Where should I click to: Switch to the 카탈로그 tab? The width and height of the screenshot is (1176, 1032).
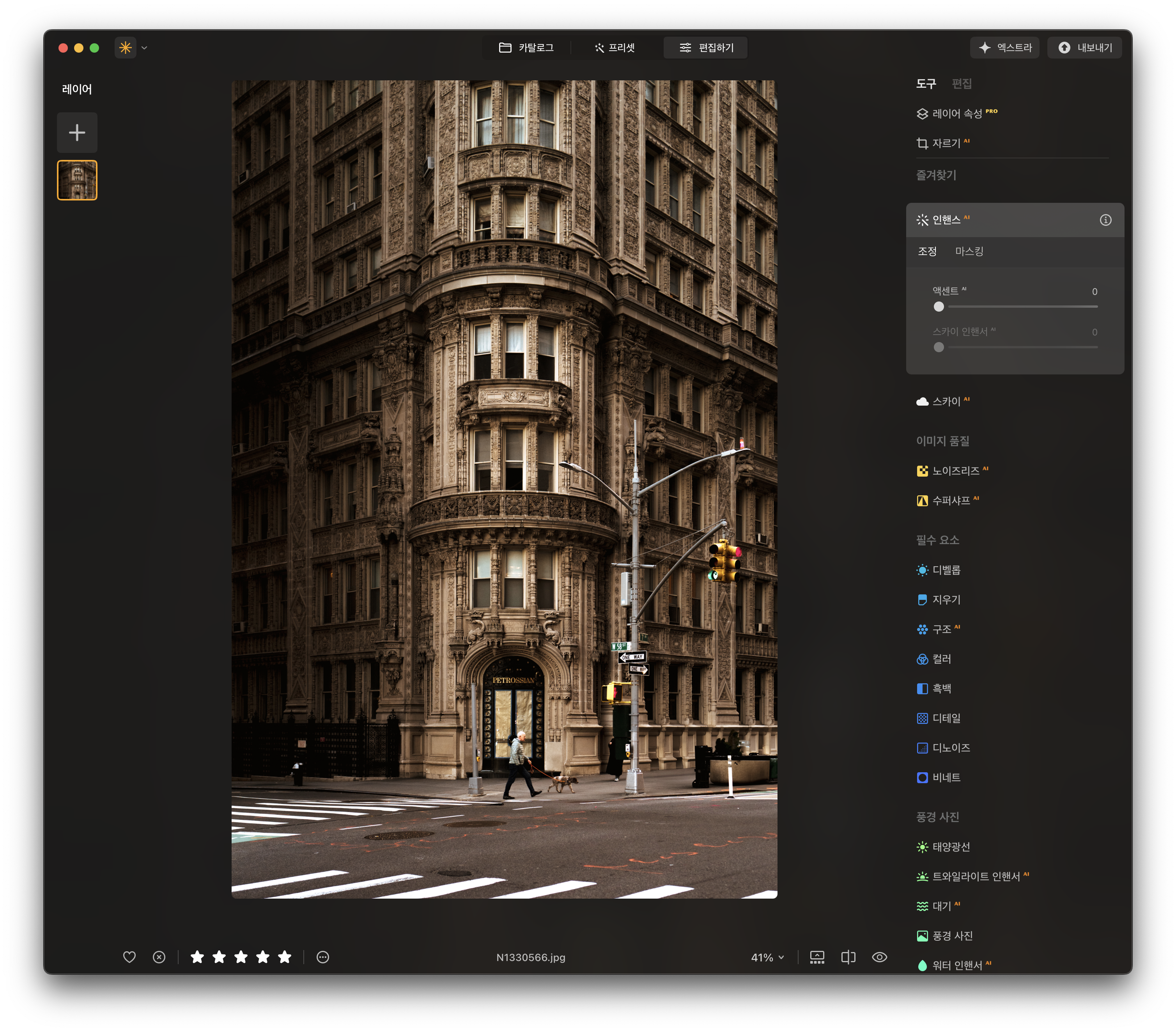526,48
